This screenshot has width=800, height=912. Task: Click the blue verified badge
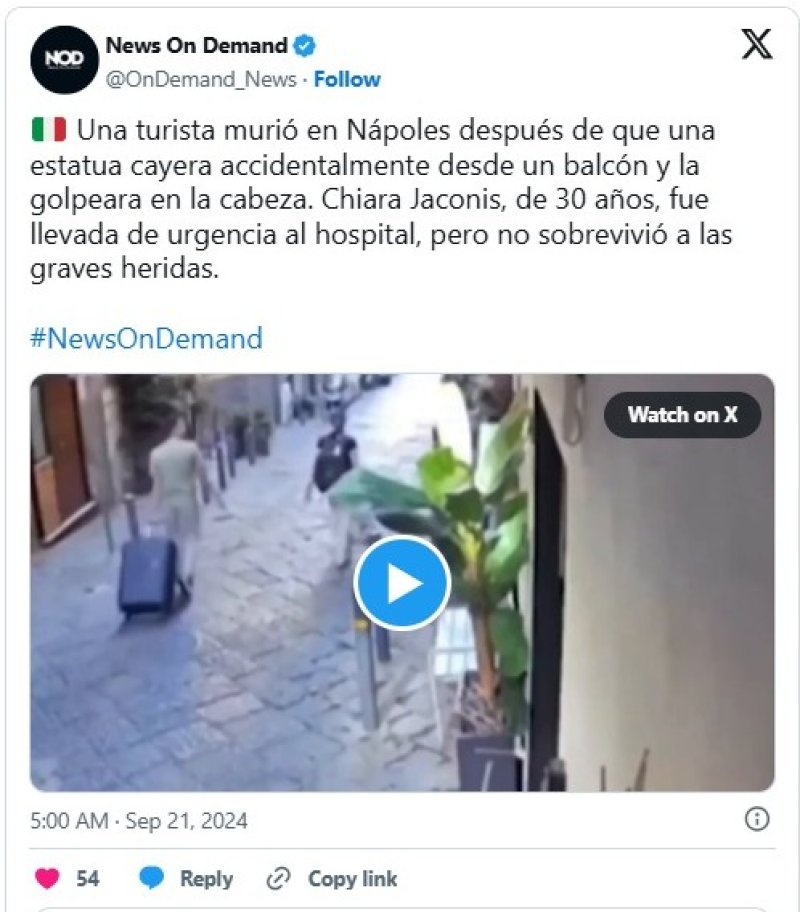click(304, 45)
